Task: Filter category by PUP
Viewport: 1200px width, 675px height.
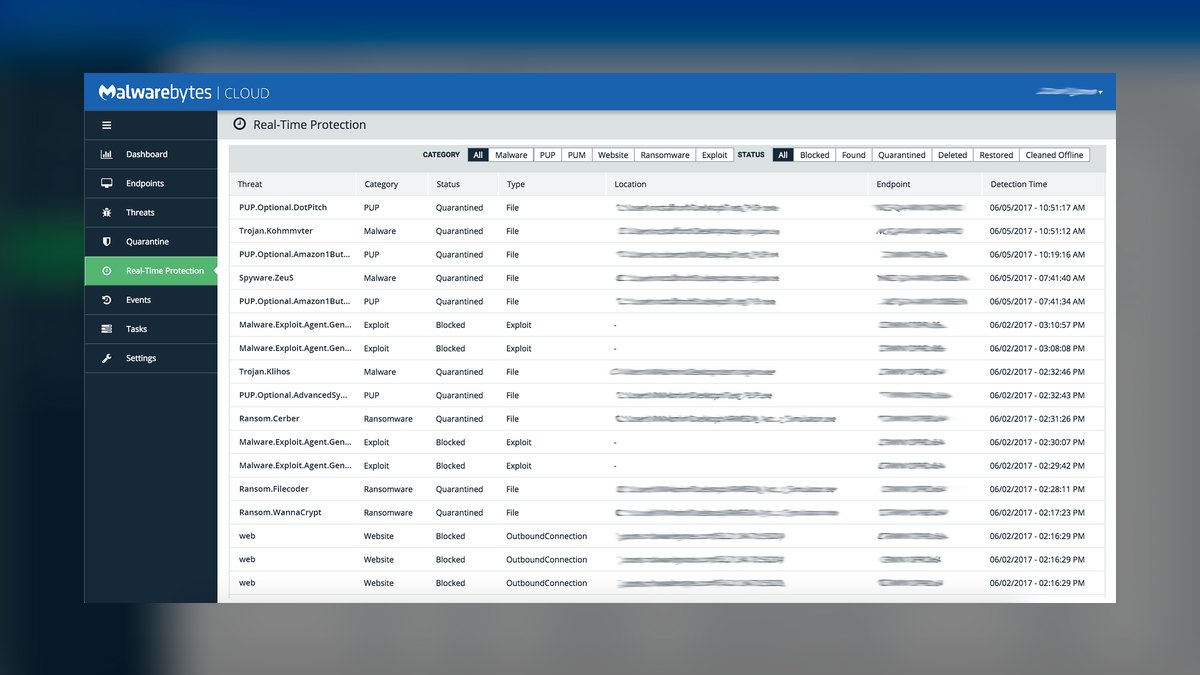Action: 547,155
